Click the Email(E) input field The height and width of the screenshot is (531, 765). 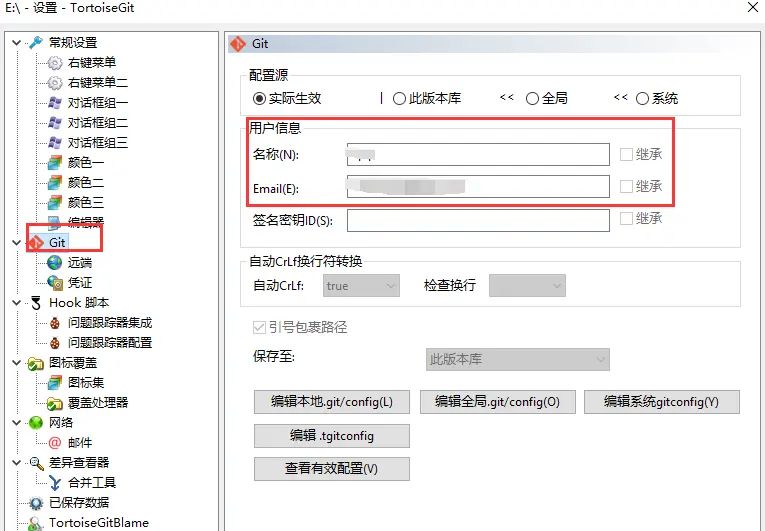(478, 186)
